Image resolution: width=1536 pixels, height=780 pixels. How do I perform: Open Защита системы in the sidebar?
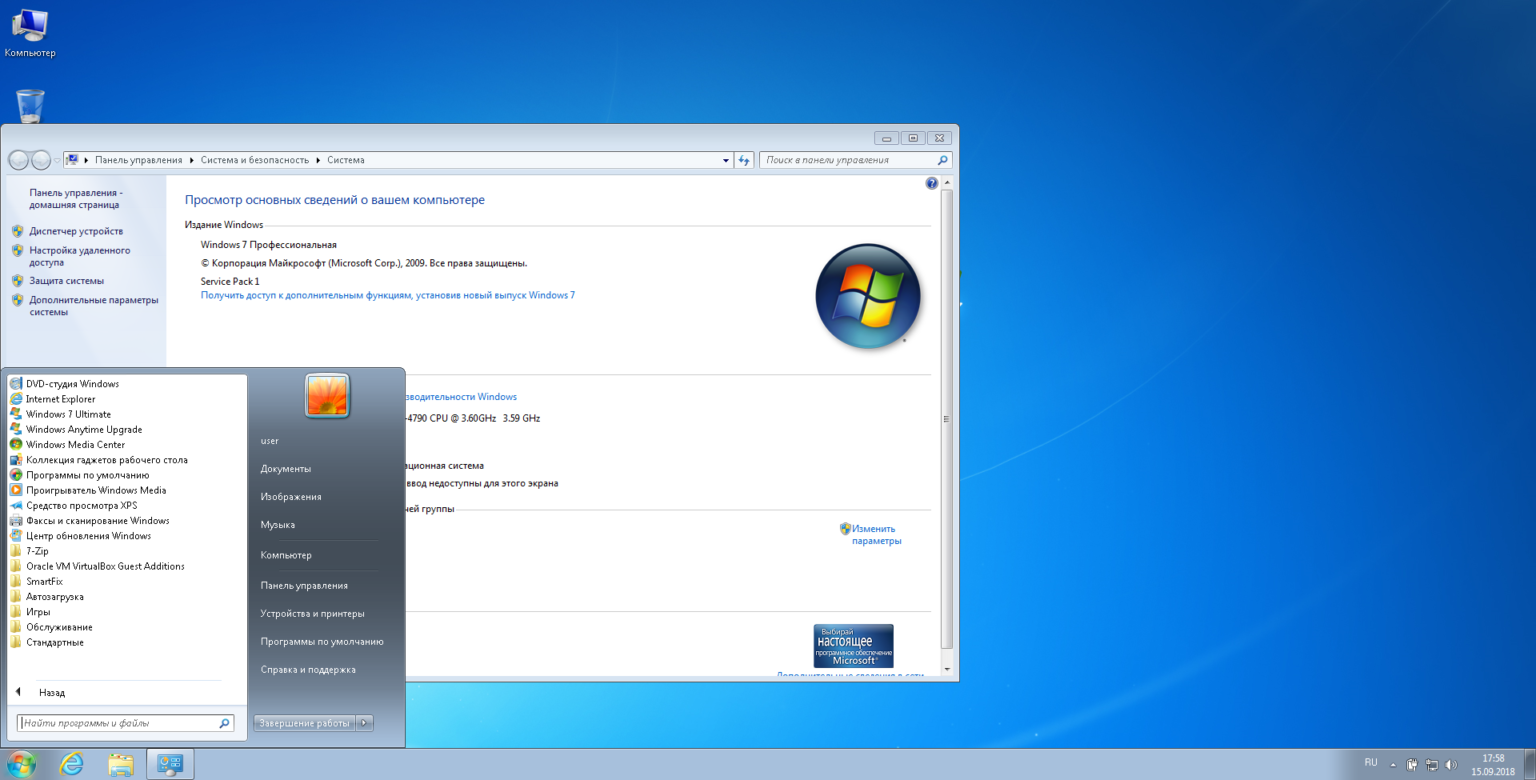(x=66, y=281)
